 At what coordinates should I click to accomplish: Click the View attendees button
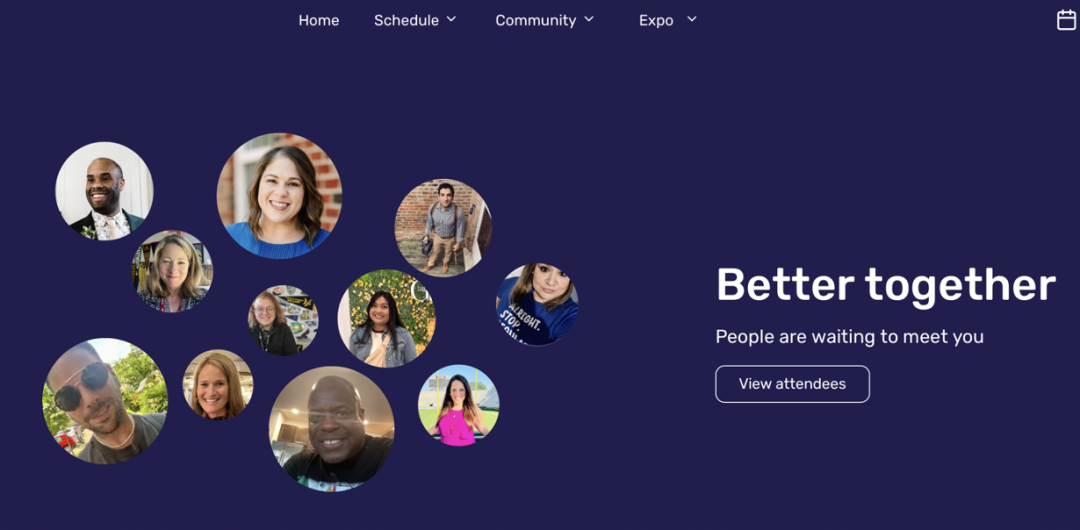pyautogui.click(x=792, y=384)
